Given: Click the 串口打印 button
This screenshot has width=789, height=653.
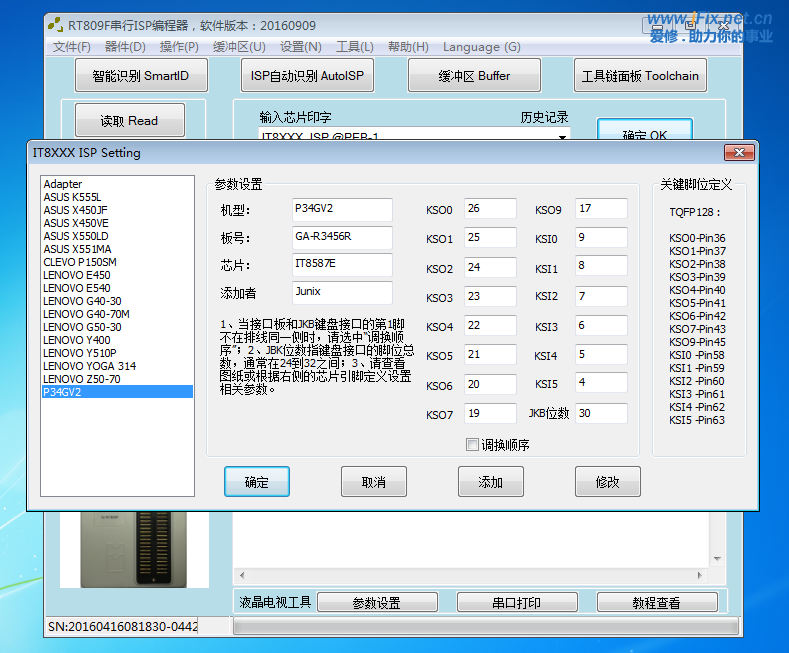Looking at the screenshot, I should (516, 603).
